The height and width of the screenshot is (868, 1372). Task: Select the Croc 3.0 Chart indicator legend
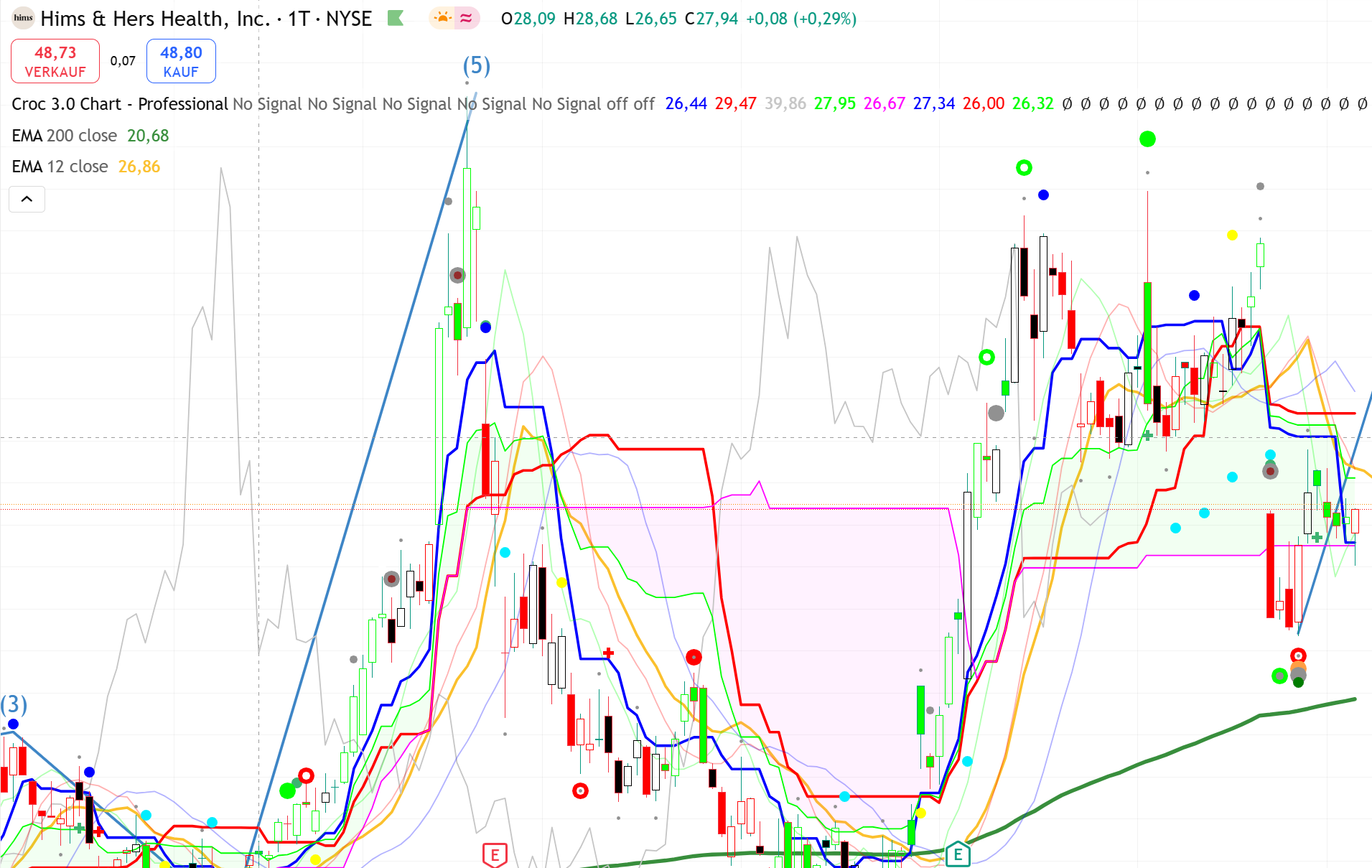point(119,104)
